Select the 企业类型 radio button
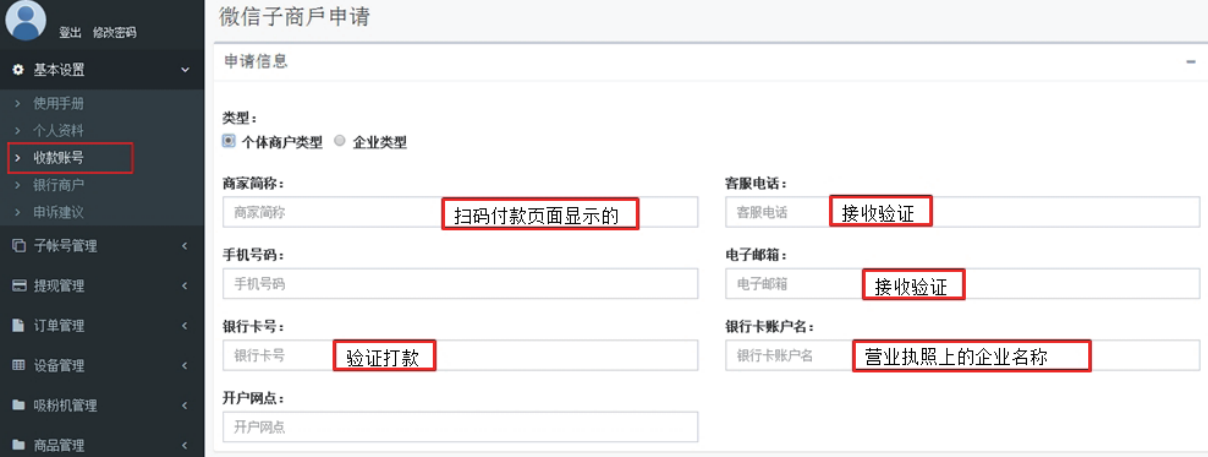The width and height of the screenshot is (1208, 457). pyautogui.click(x=340, y=142)
